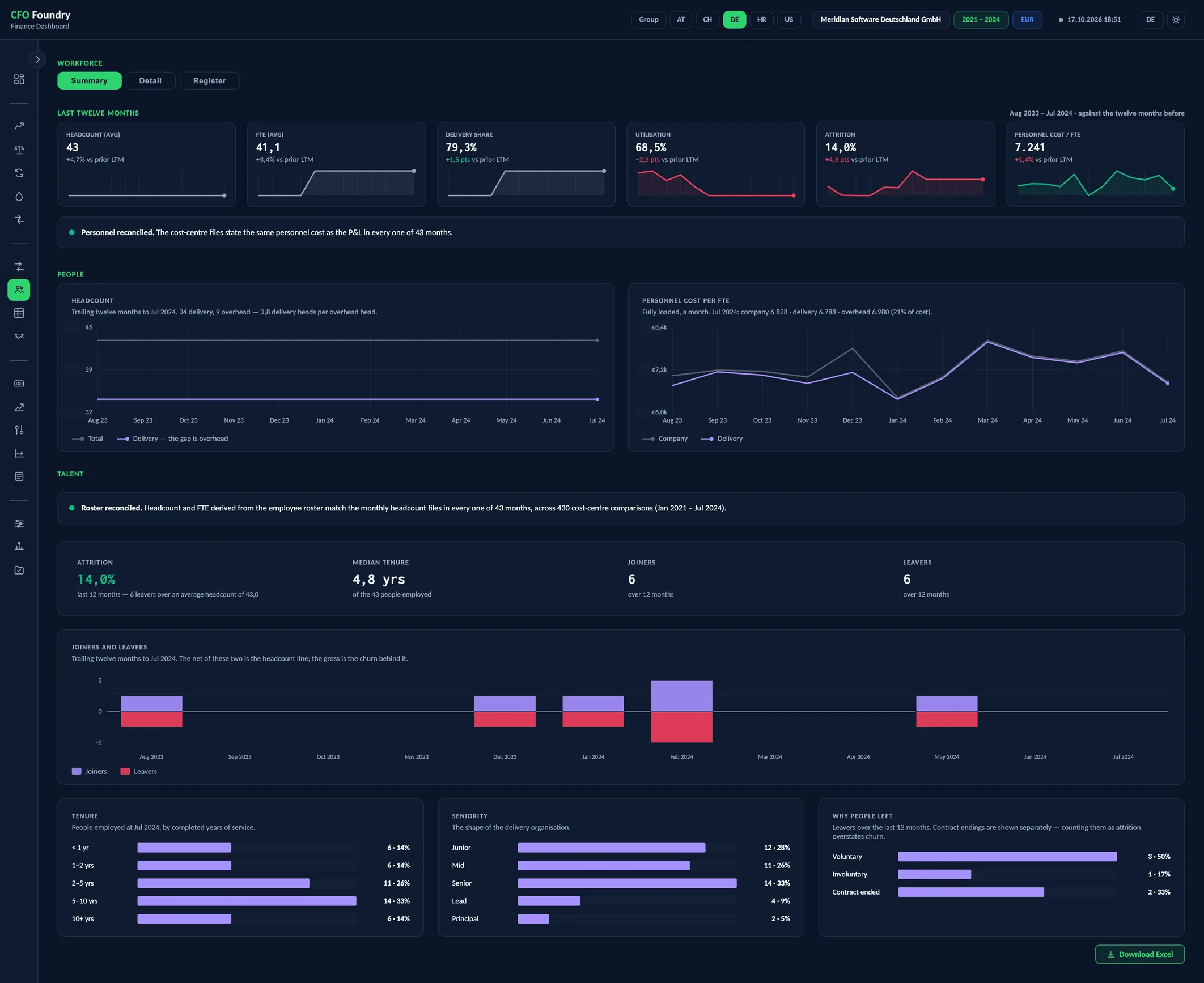Open the banknote cash icon in sidebar
The width and height of the screenshot is (1204, 983).
[x=19, y=384]
